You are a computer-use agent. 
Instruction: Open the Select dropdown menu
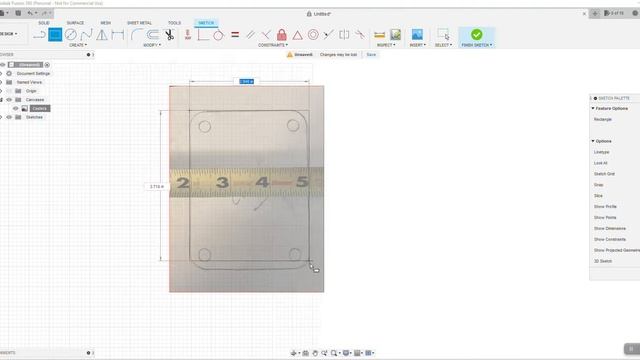tap(443, 45)
